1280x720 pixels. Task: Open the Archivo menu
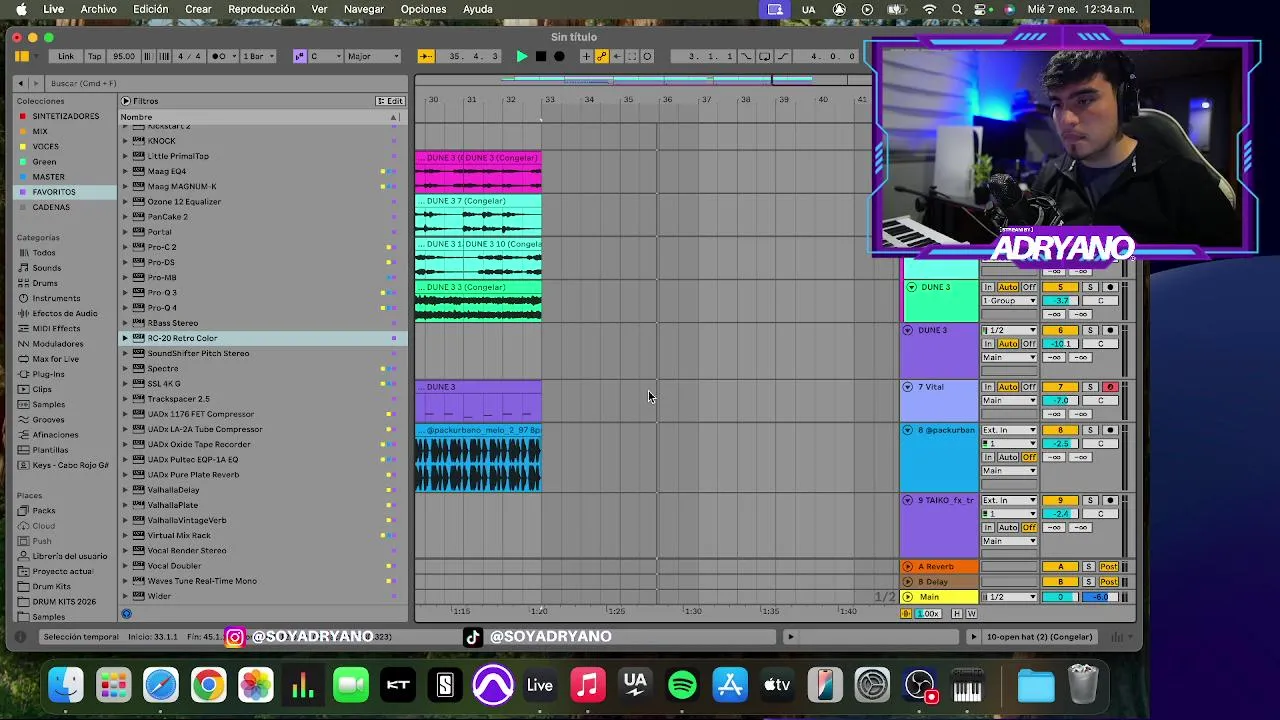tap(98, 9)
